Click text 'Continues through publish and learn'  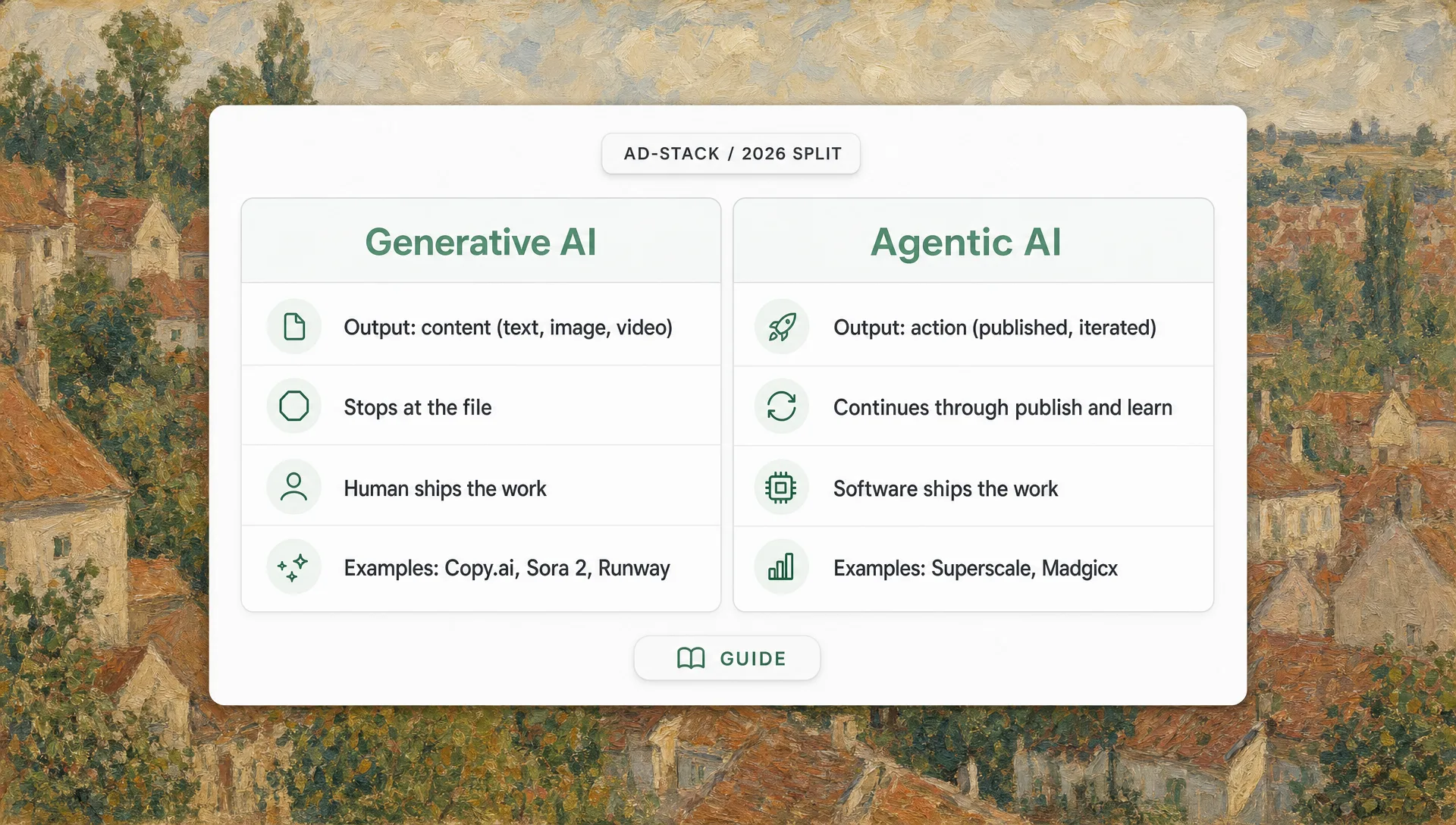pos(1003,407)
